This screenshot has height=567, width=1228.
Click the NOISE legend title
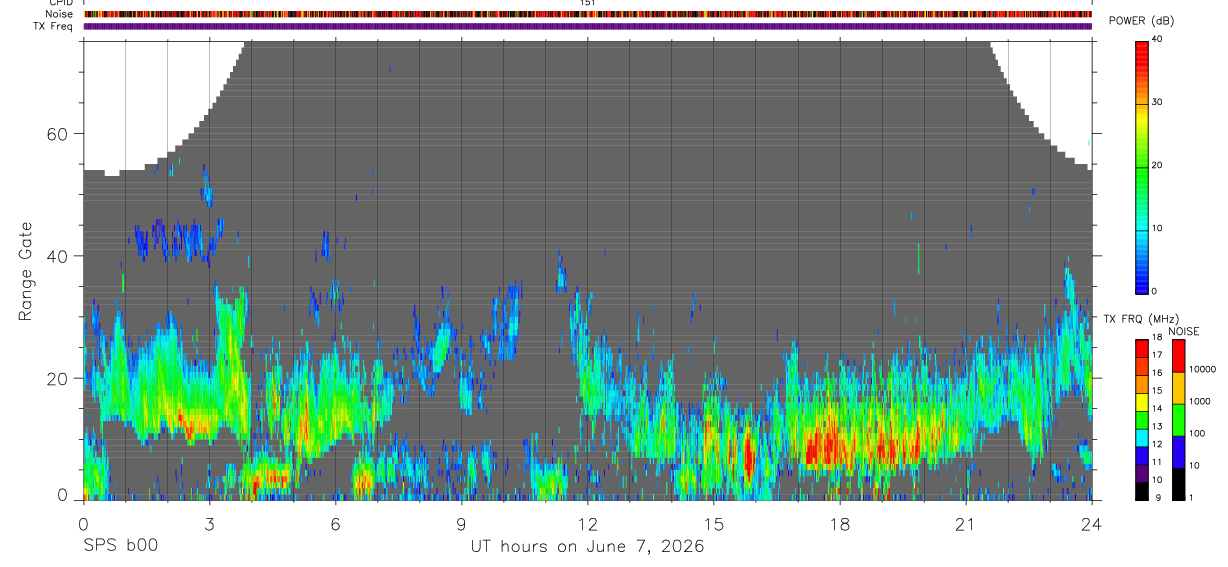(1184, 331)
